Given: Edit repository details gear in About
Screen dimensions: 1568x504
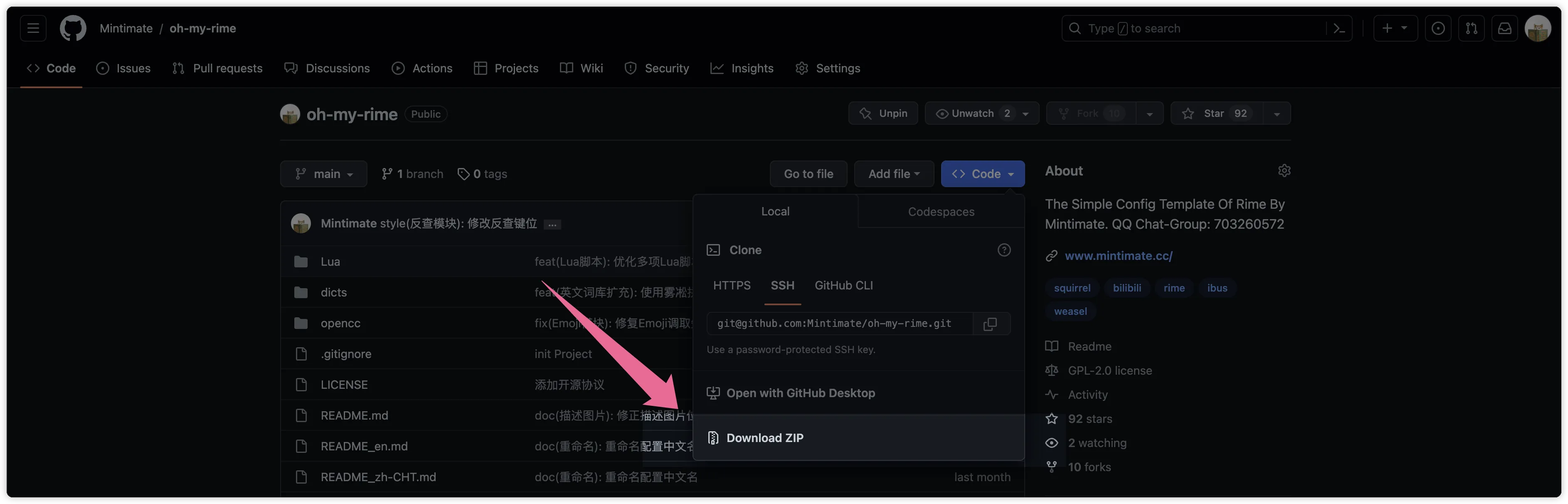Looking at the screenshot, I should pyautogui.click(x=1284, y=171).
